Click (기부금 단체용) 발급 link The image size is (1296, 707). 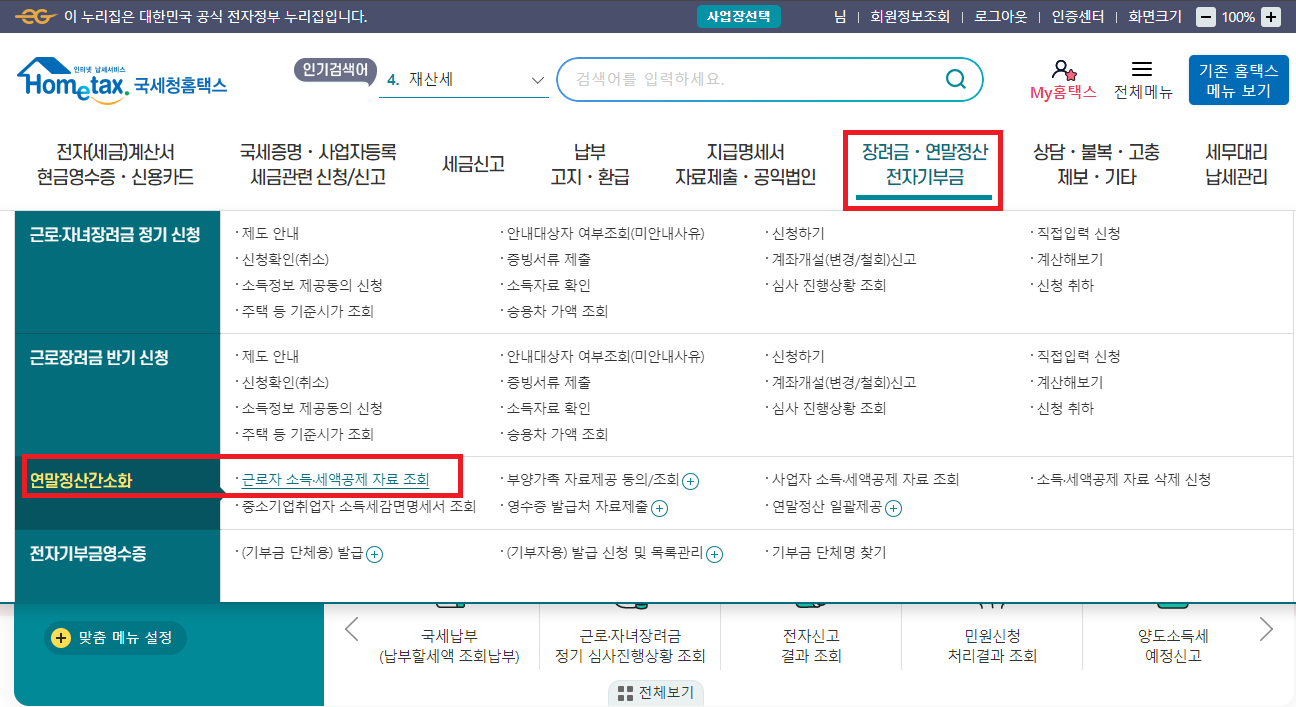302,553
